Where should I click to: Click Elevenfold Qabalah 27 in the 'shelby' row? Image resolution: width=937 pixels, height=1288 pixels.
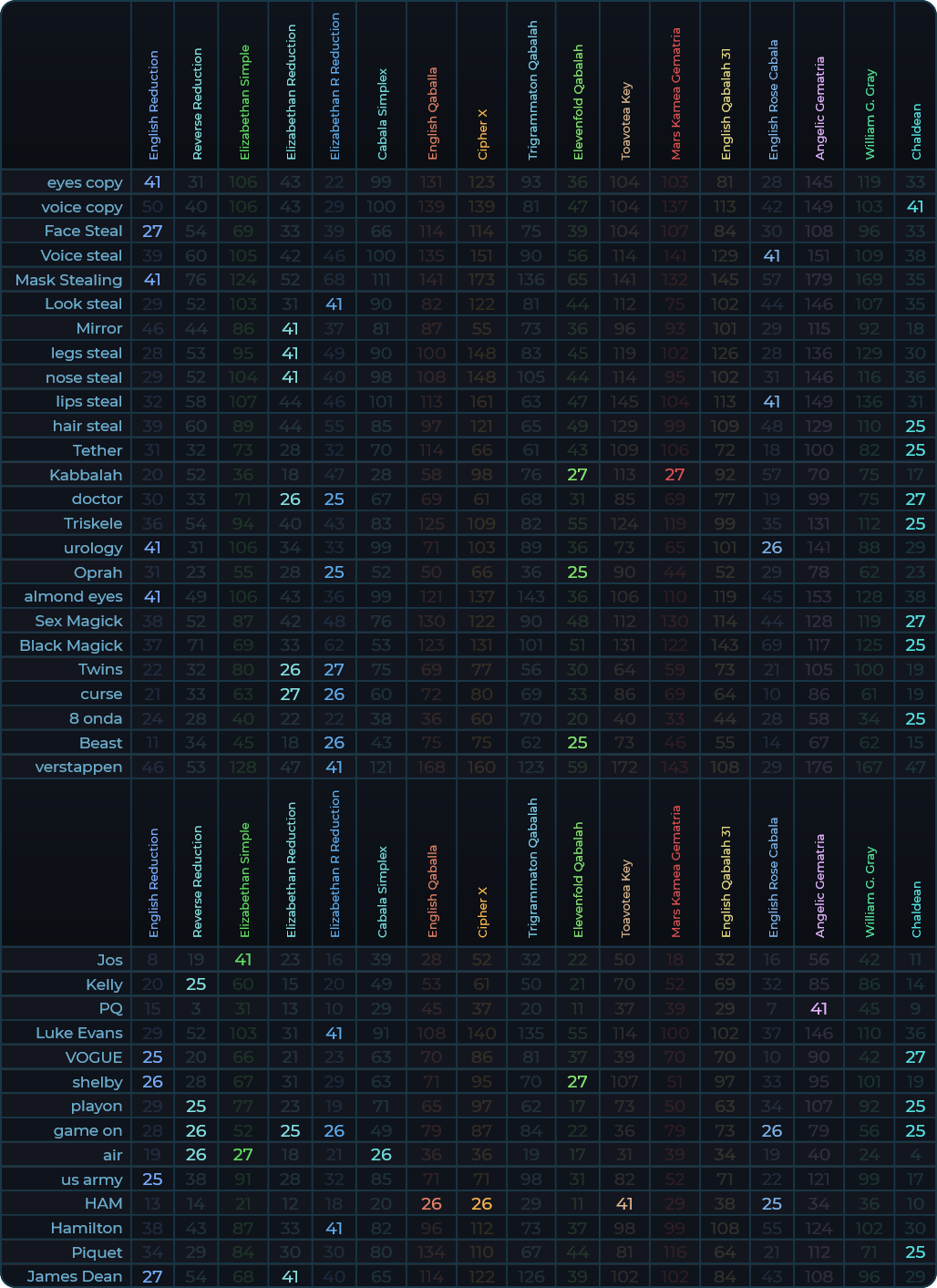point(577,1082)
